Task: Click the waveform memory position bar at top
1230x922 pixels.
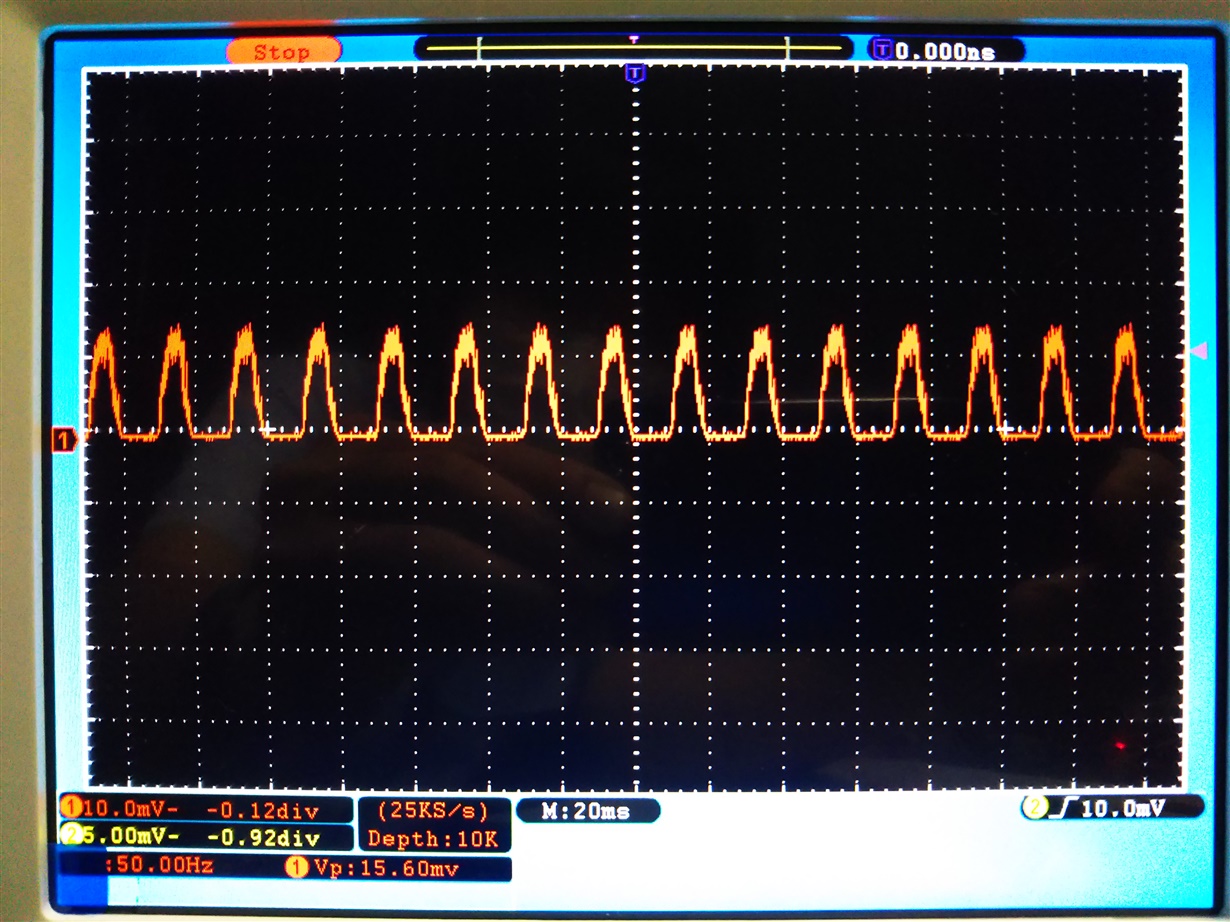Action: click(633, 47)
